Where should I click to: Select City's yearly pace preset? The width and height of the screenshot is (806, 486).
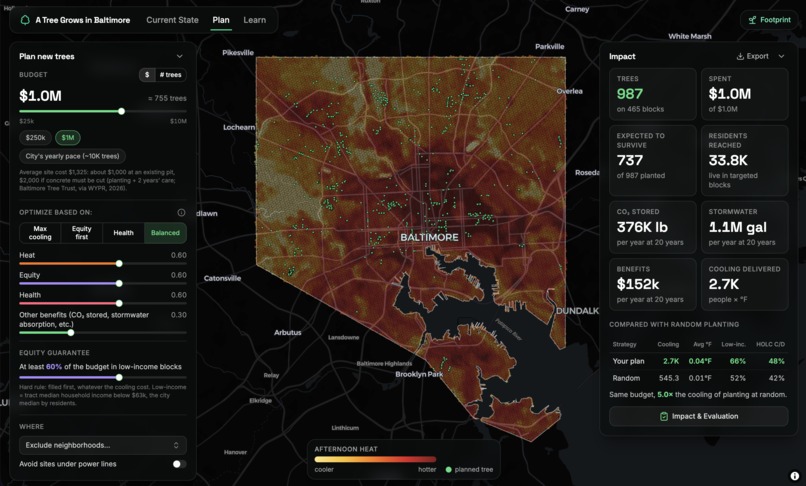[72, 156]
